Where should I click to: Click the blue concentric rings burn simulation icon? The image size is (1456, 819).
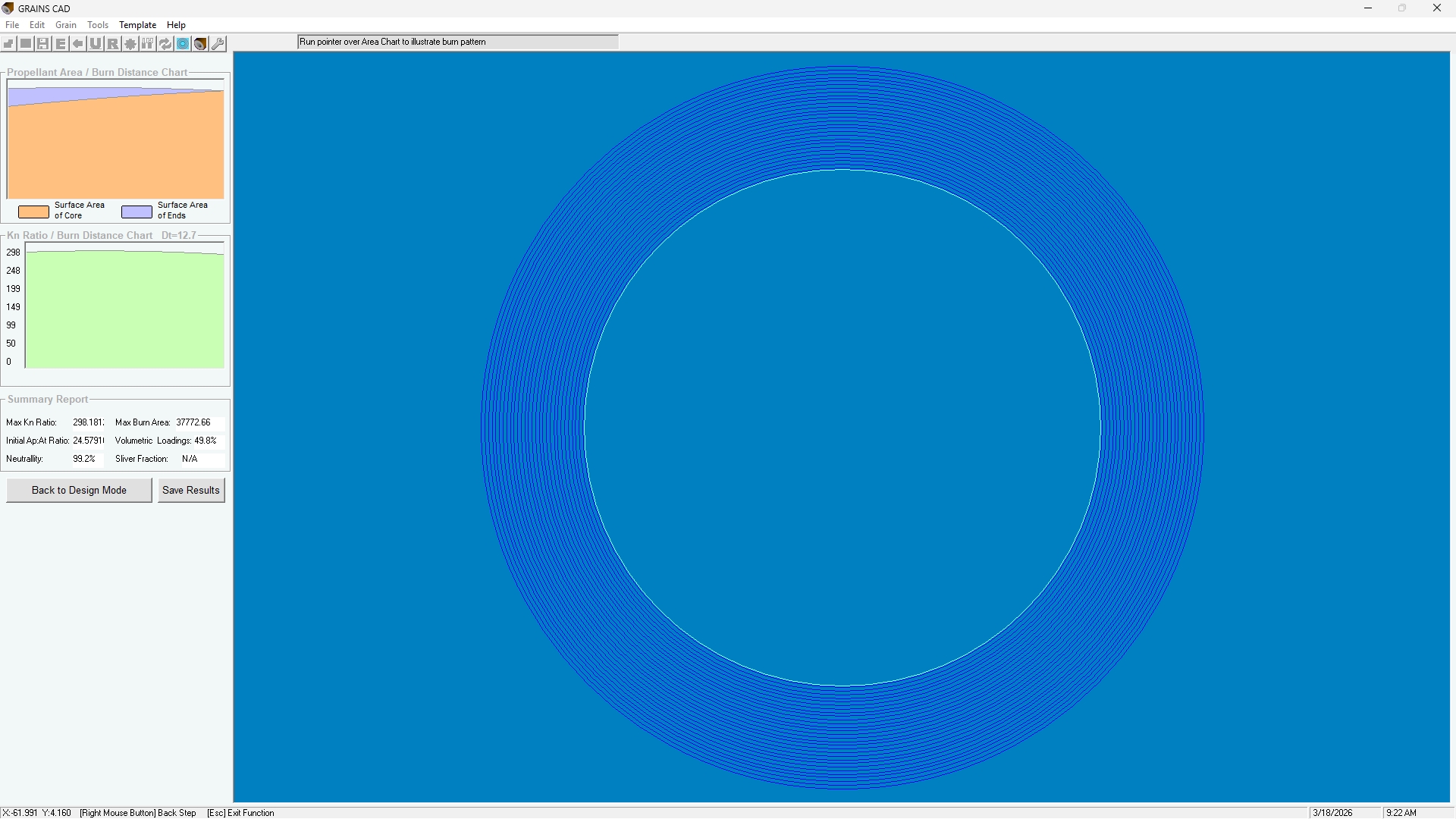[183, 44]
